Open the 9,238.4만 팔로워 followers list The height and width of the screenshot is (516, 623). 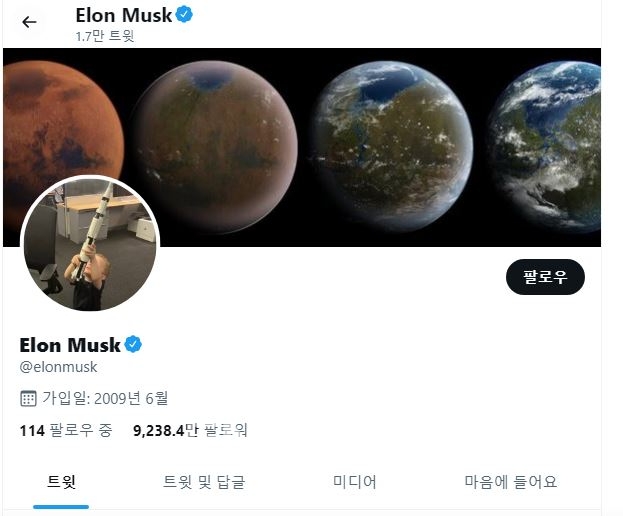click(190, 431)
